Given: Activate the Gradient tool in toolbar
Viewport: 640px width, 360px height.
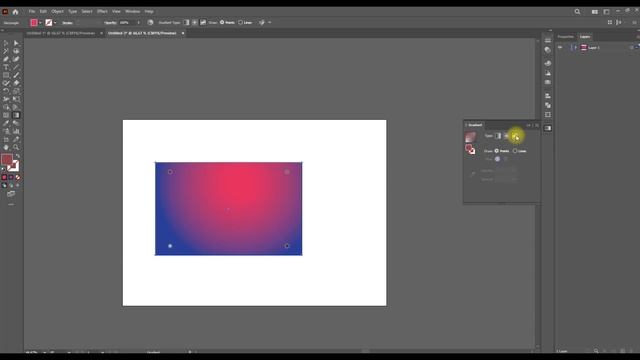Looking at the screenshot, I should (16, 115).
